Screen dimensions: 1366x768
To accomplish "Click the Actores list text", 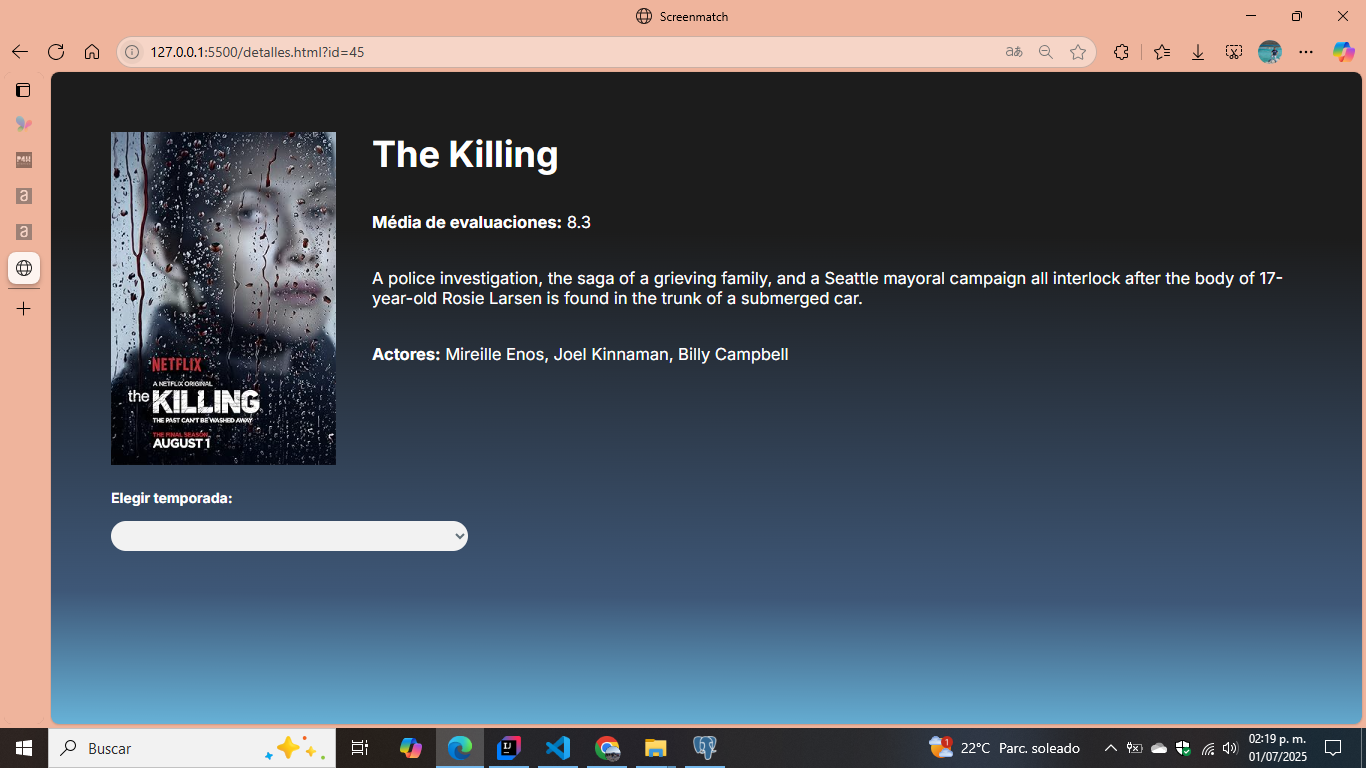I will click(x=580, y=354).
